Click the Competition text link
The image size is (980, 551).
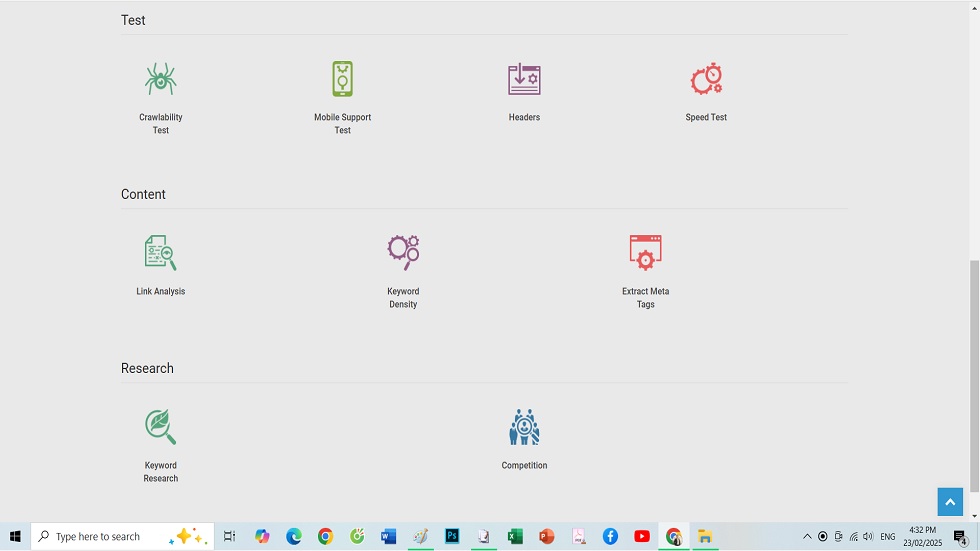pyautogui.click(x=524, y=466)
